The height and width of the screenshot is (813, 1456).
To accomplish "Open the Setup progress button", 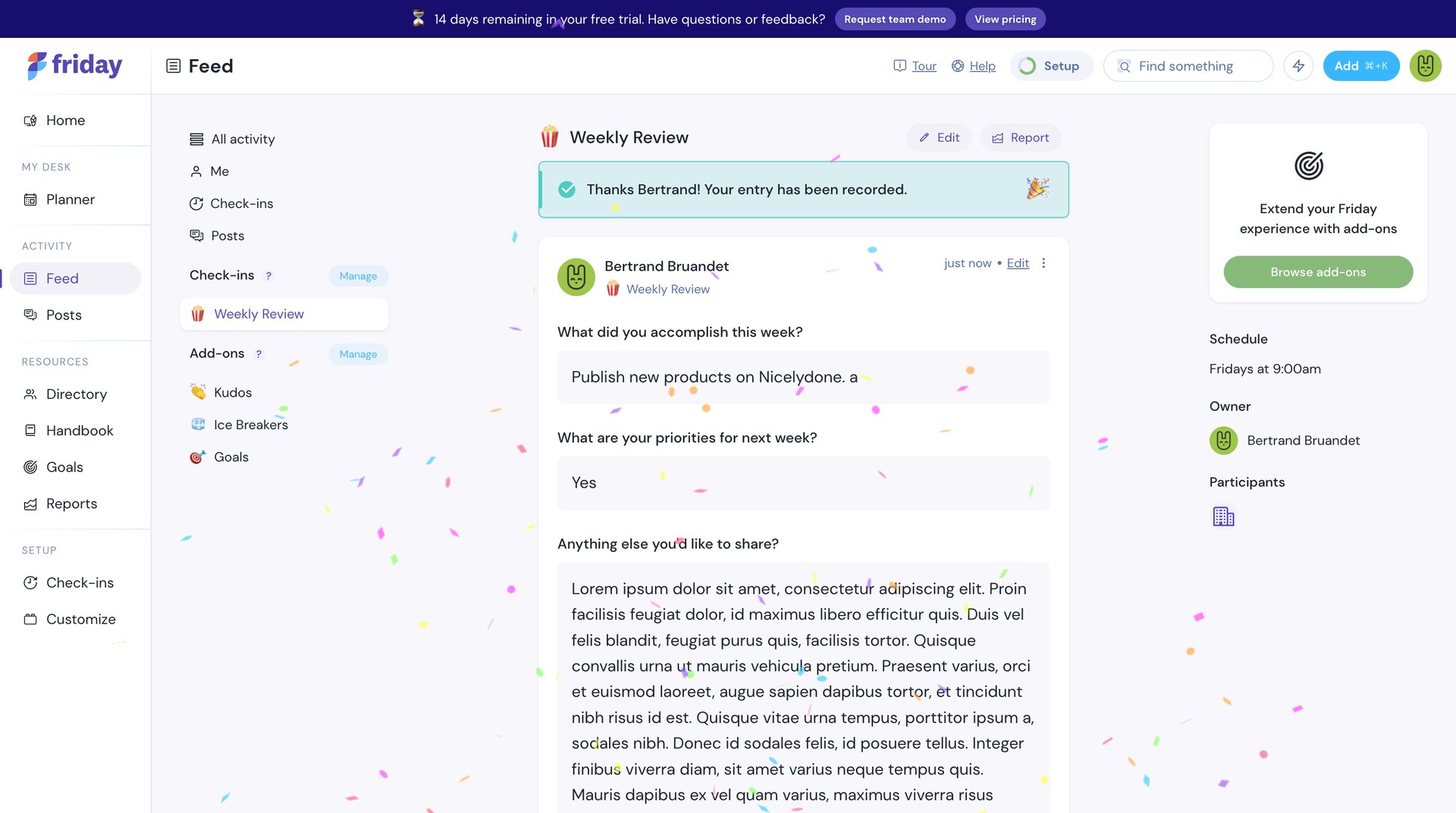I will click(1051, 66).
